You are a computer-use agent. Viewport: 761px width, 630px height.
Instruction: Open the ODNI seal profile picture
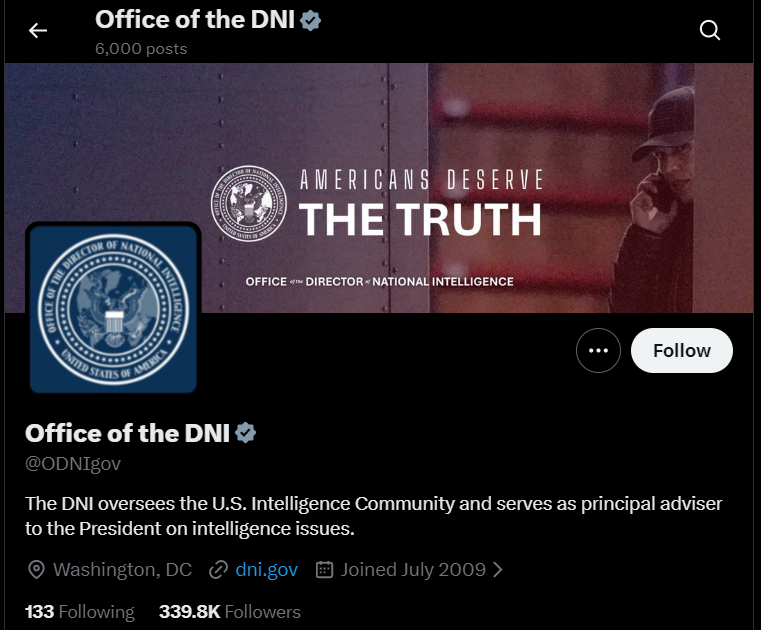[x=113, y=308]
